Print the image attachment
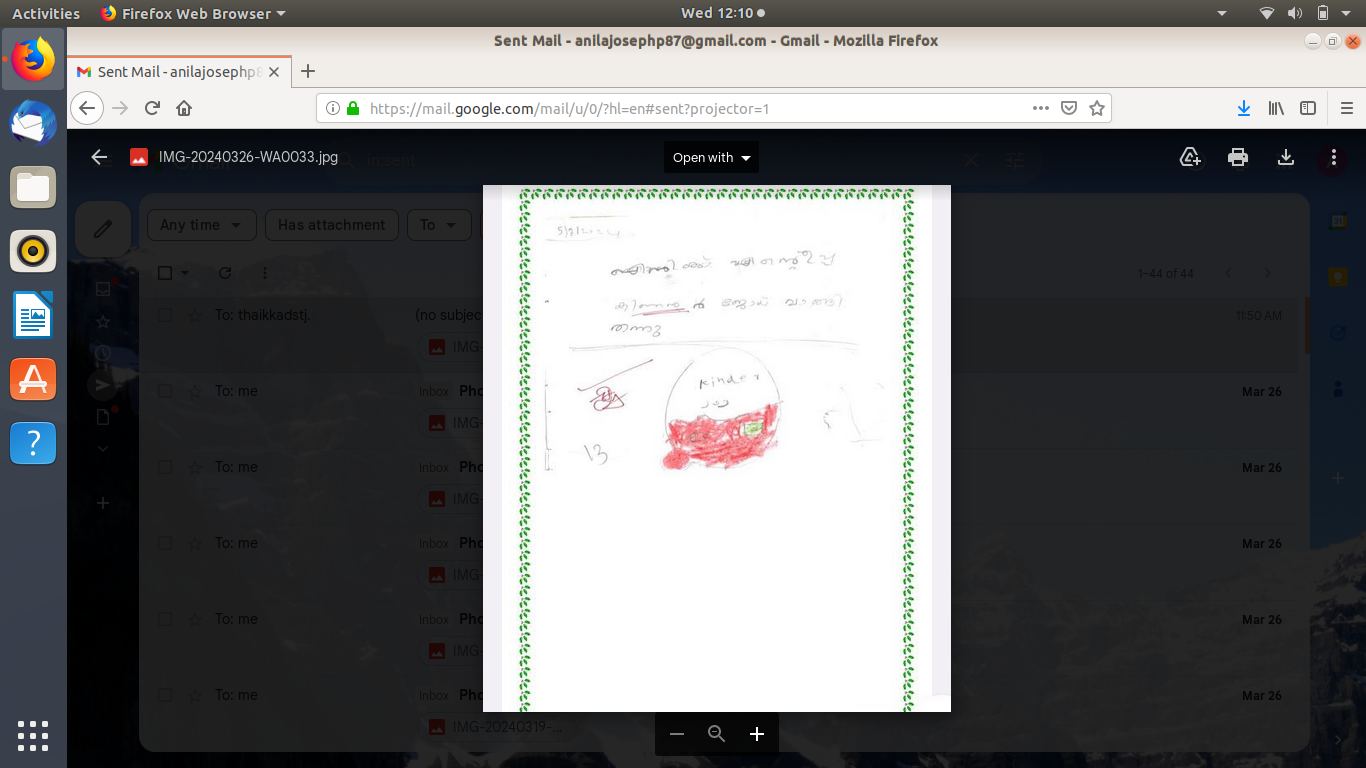The height and width of the screenshot is (768, 1366). tap(1238, 157)
